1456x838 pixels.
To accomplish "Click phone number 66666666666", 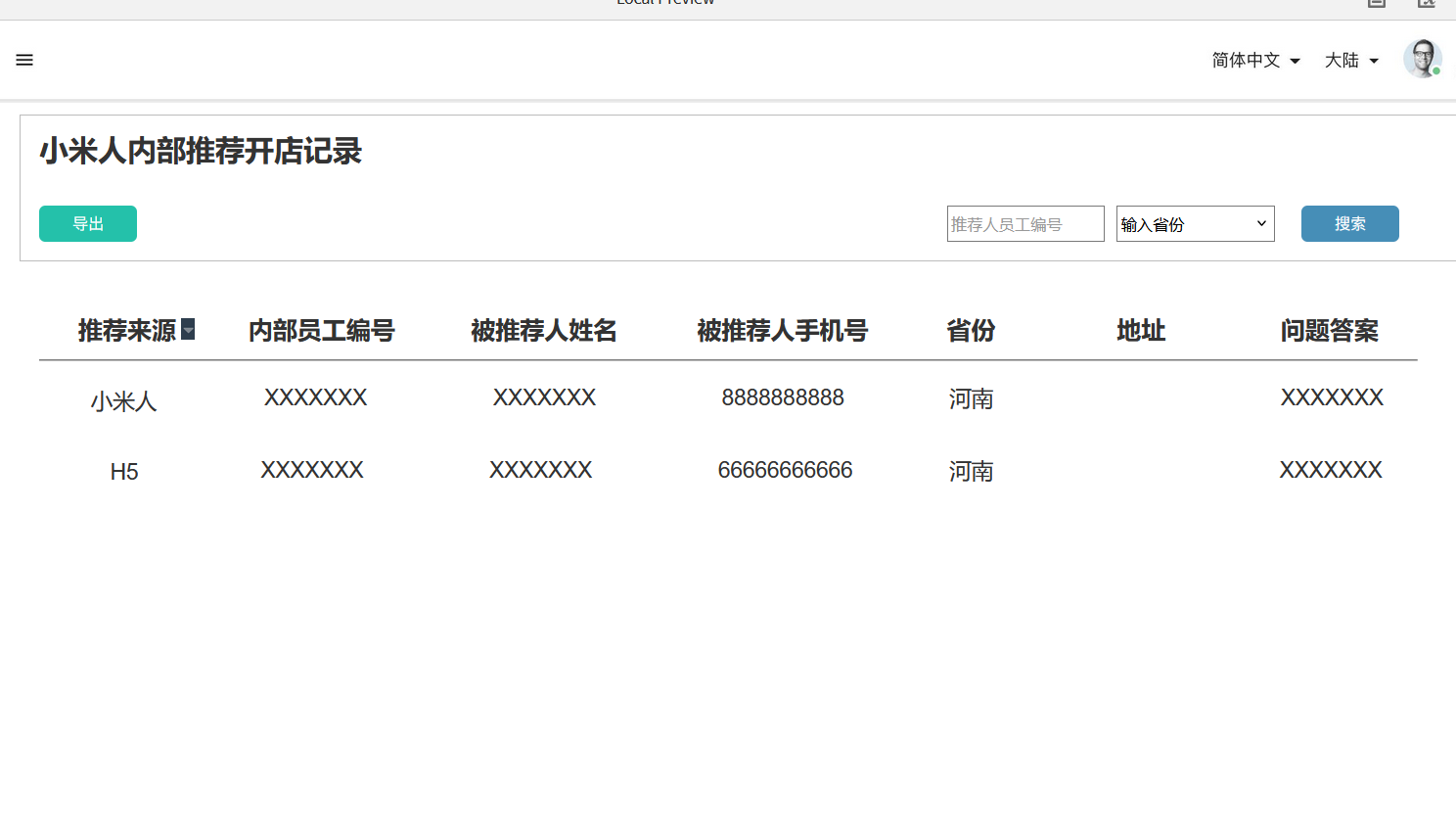I will click(x=785, y=470).
